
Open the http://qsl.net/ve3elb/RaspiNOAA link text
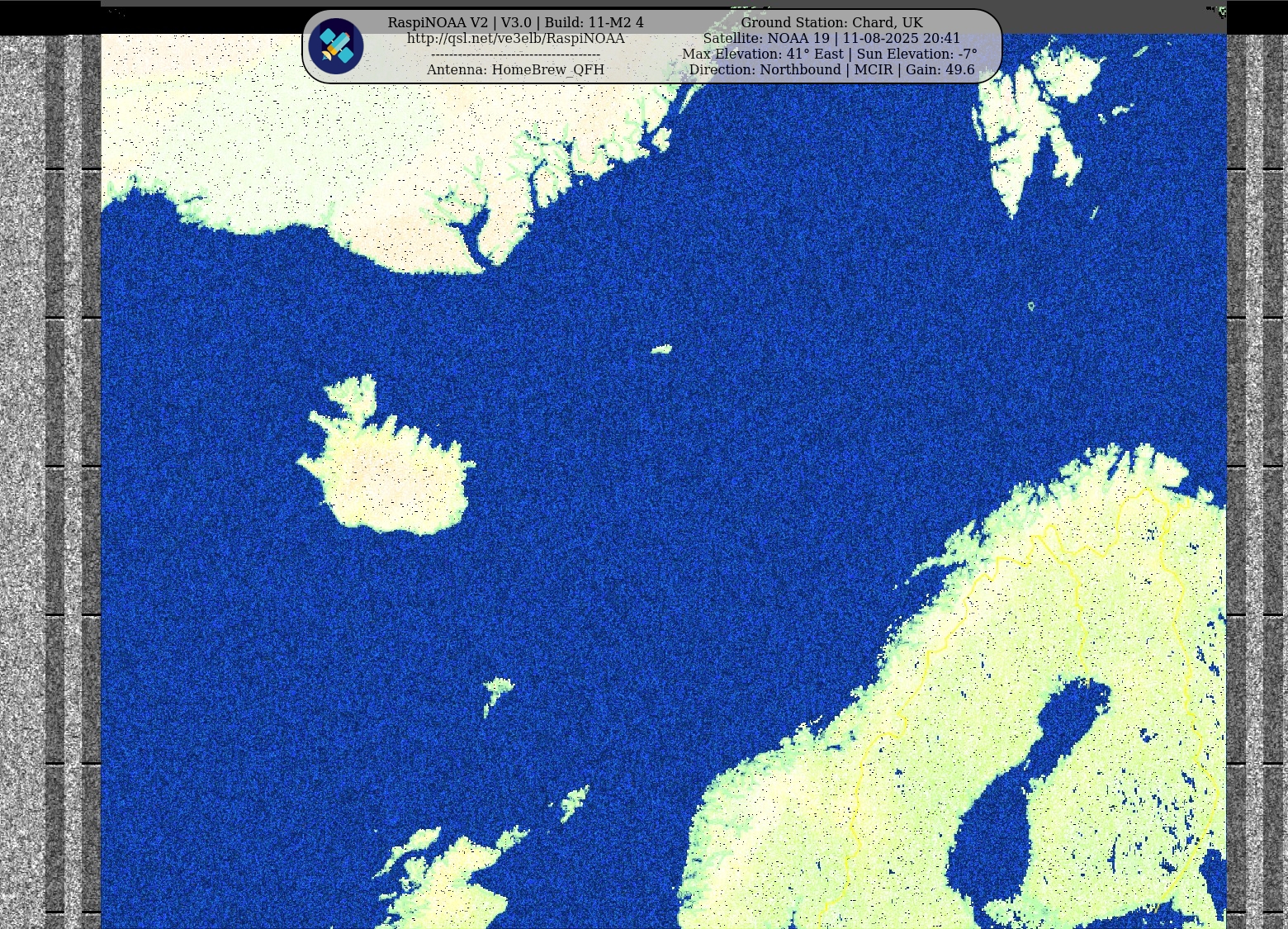(515, 39)
